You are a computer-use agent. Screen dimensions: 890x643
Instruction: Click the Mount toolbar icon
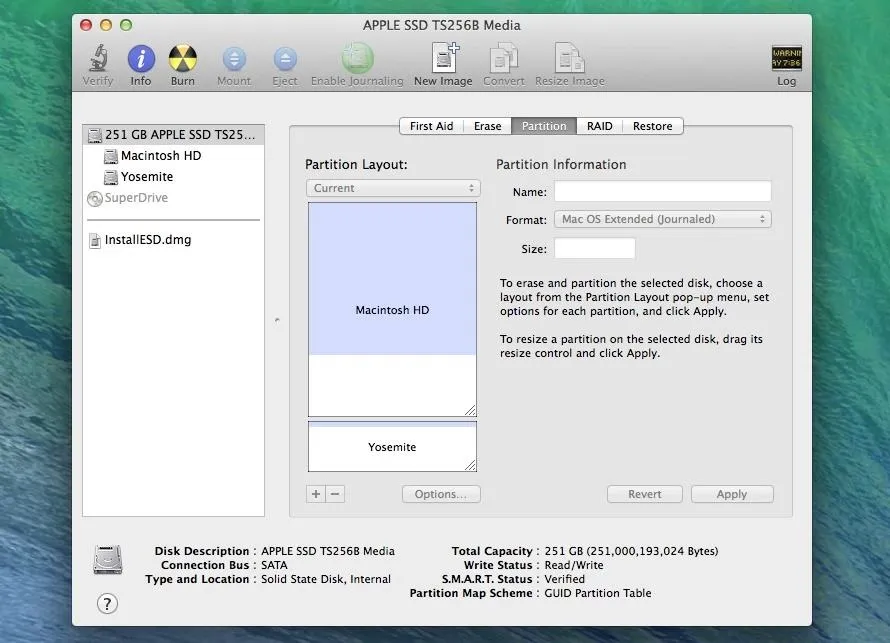tap(234, 58)
